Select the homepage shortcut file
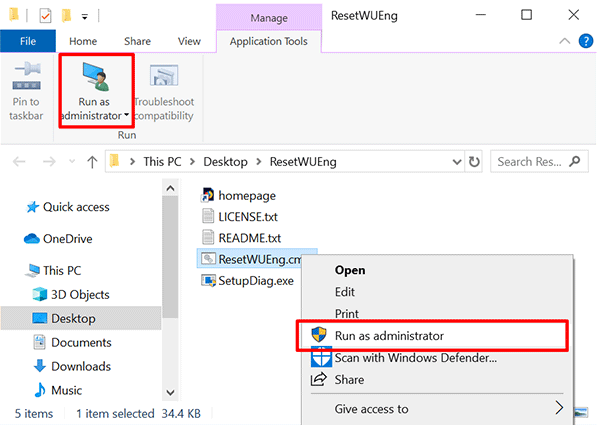This screenshot has height=425, width=597. [x=238, y=195]
